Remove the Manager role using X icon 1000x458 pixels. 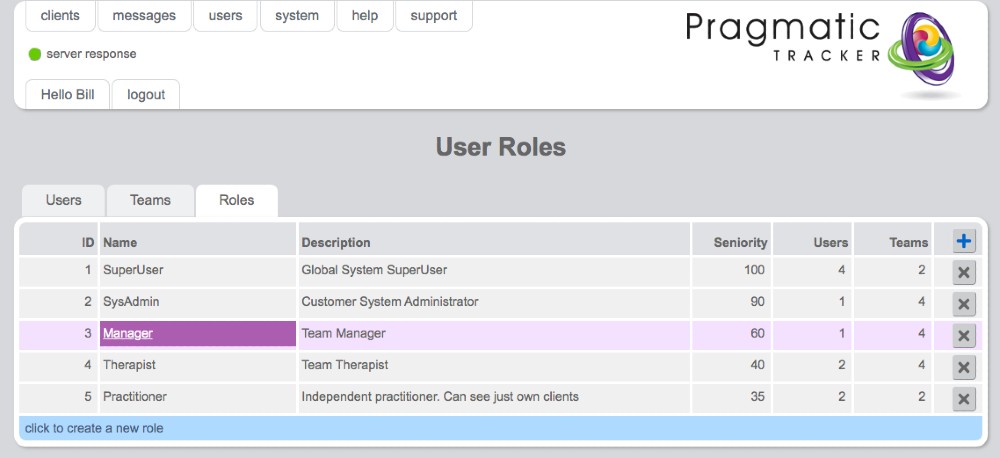tap(963, 336)
